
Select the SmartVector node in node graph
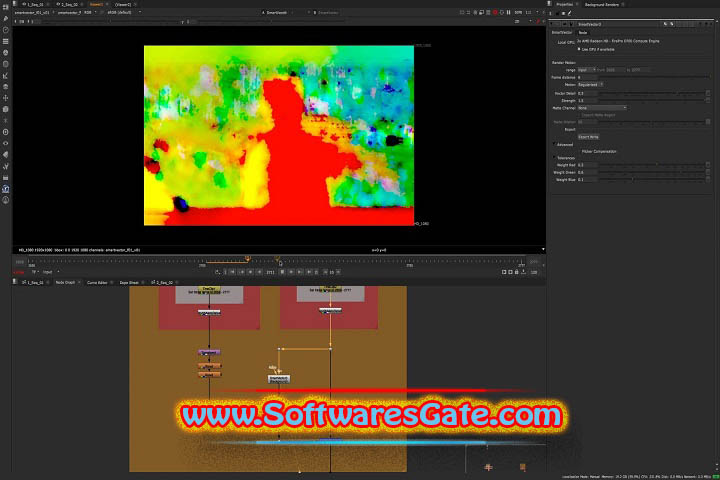(x=279, y=379)
